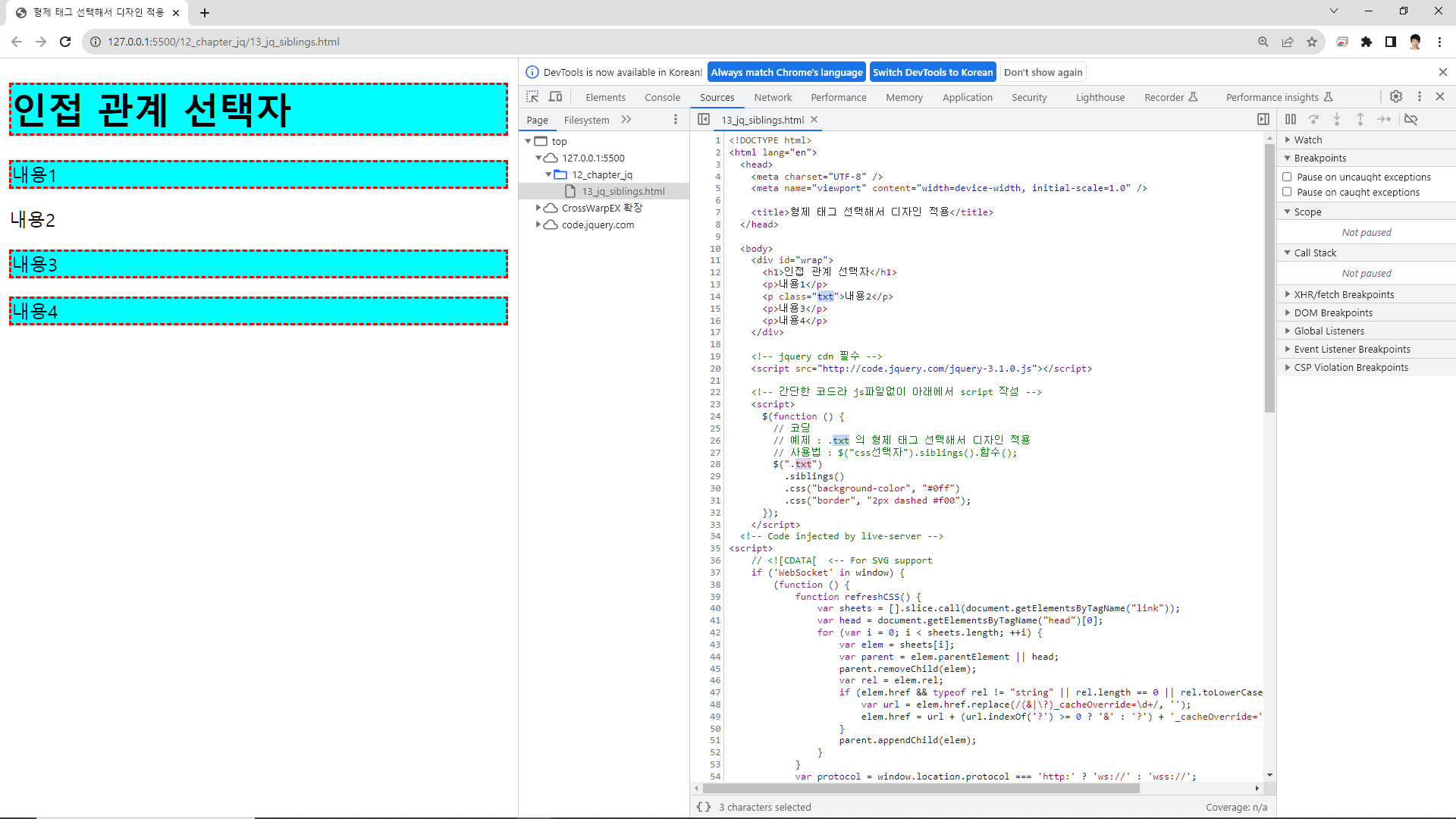The height and width of the screenshot is (819, 1456).
Task: Hide the navigator sidebar icon
Action: point(704,119)
